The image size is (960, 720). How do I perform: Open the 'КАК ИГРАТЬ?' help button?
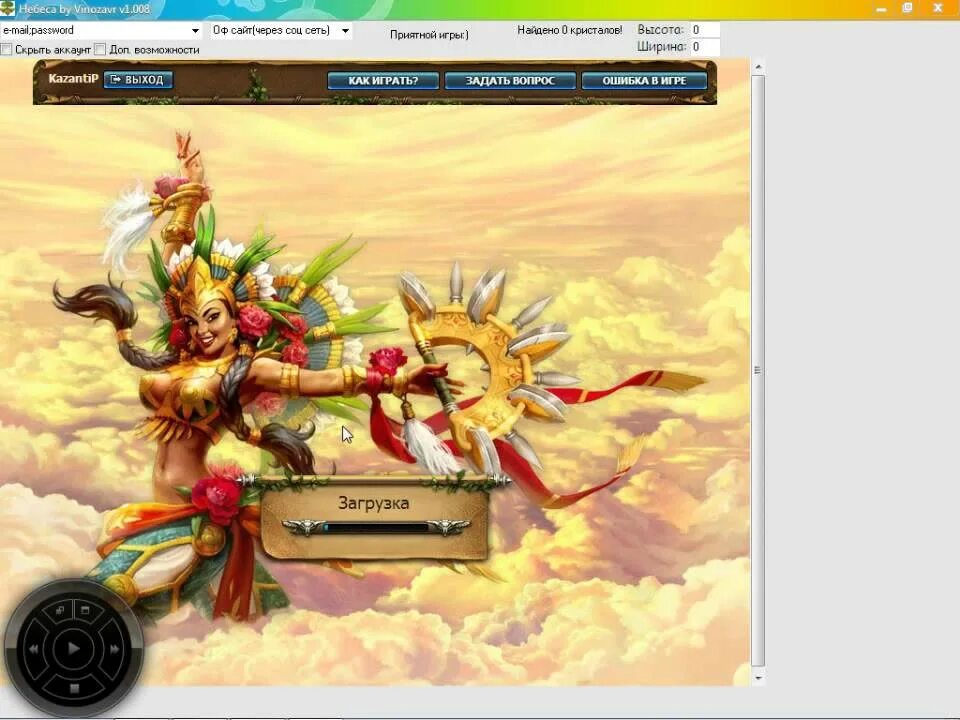[383, 80]
